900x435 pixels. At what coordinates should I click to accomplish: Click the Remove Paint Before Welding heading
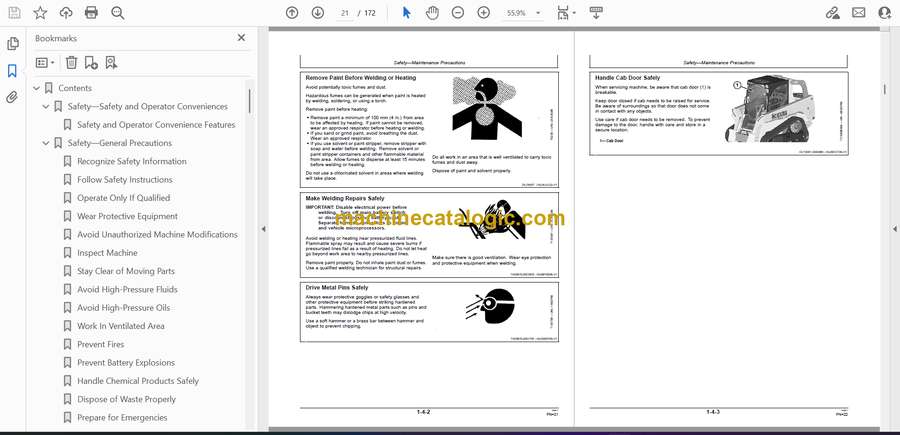pyautogui.click(x=360, y=77)
